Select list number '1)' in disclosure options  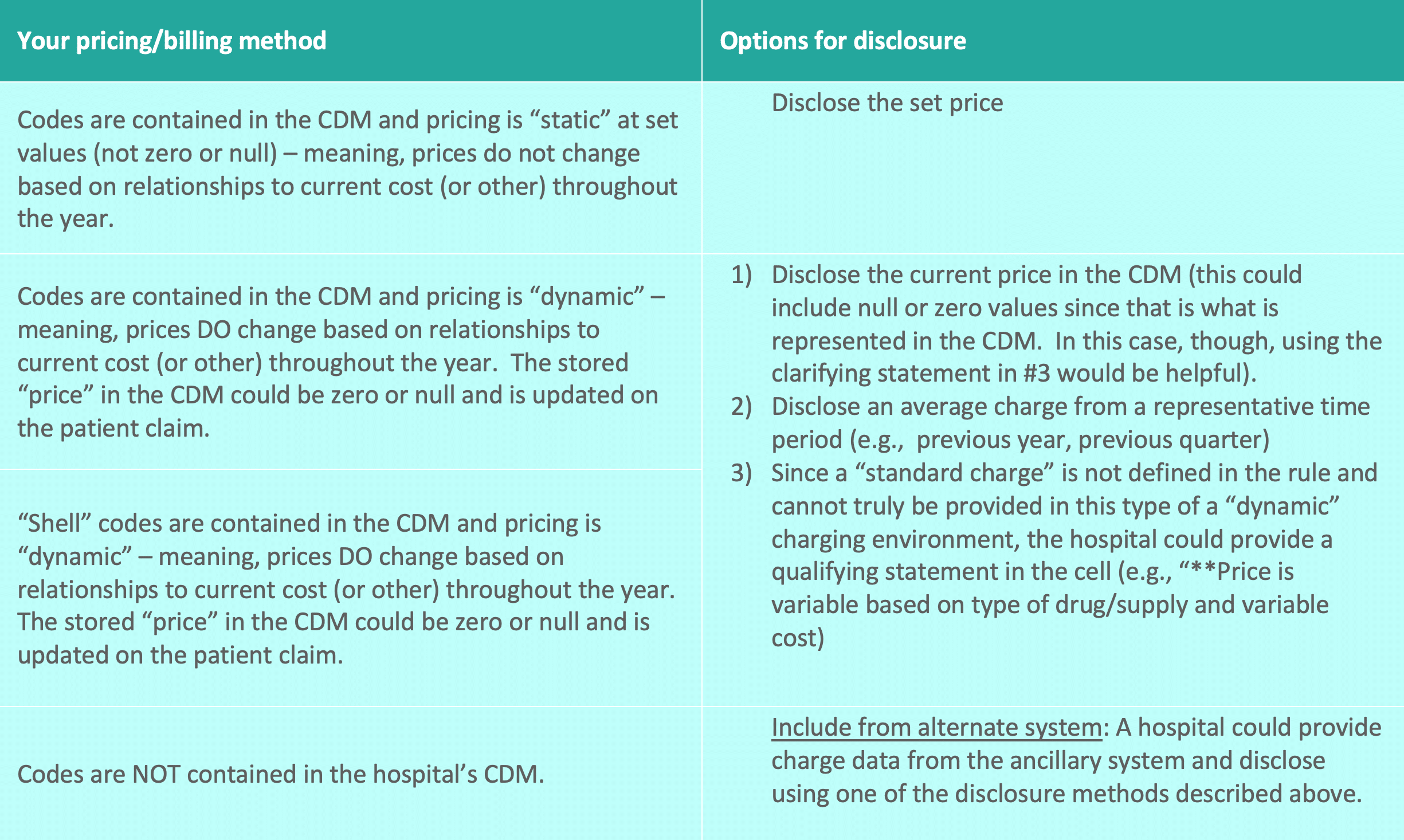click(x=741, y=275)
